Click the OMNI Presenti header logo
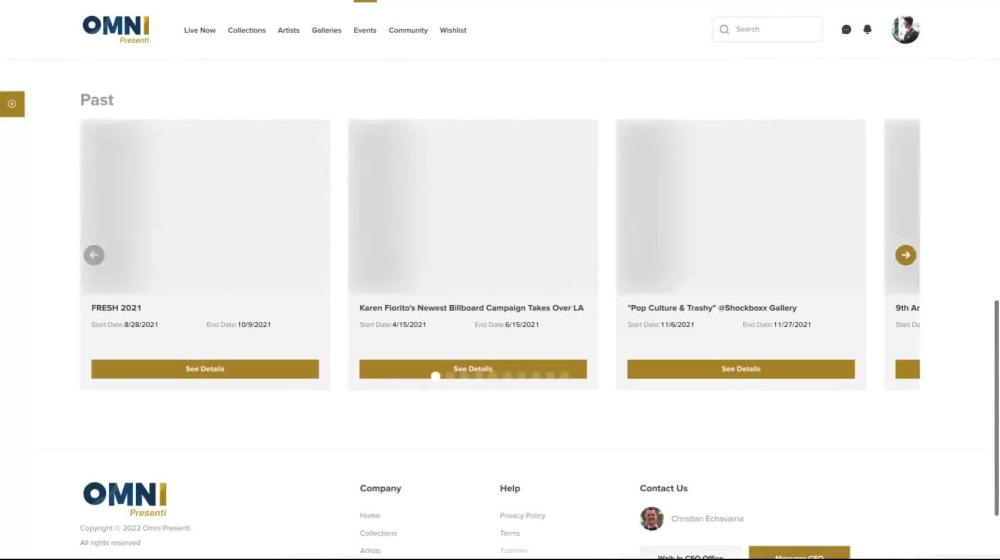Image resolution: width=1000 pixels, height=560 pixels. (115, 29)
